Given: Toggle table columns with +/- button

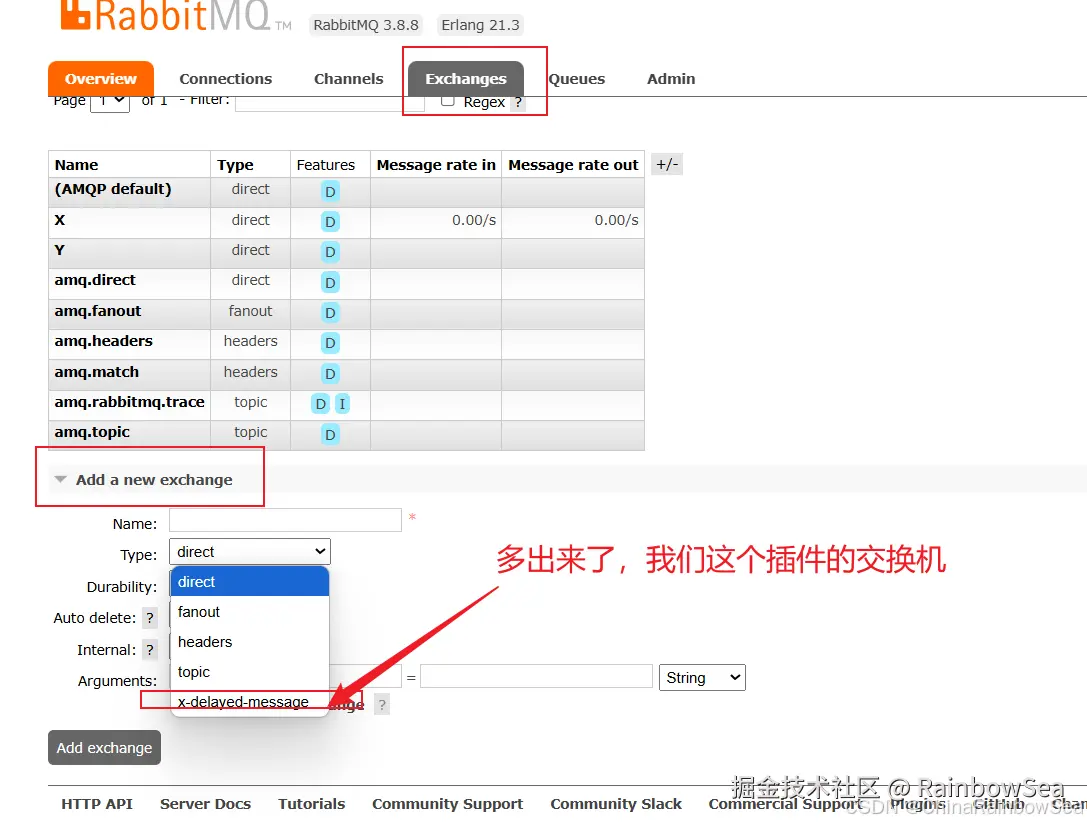Looking at the screenshot, I should click(667, 164).
